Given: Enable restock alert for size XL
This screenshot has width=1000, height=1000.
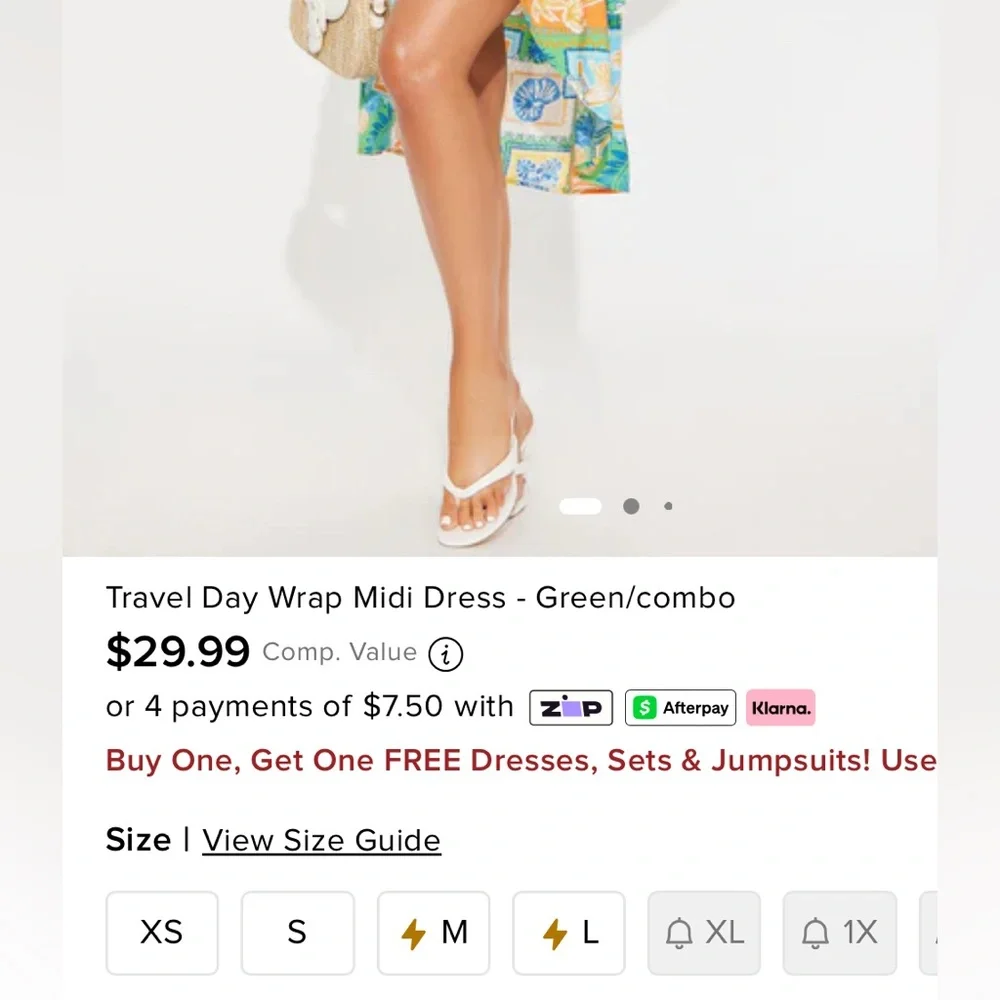Looking at the screenshot, I should pyautogui.click(x=704, y=933).
